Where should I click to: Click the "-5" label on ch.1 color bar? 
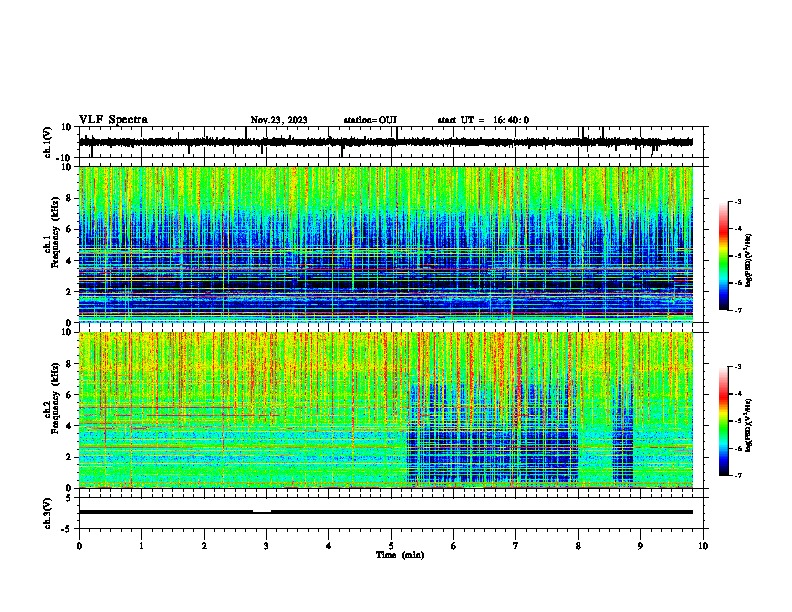[738, 256]
